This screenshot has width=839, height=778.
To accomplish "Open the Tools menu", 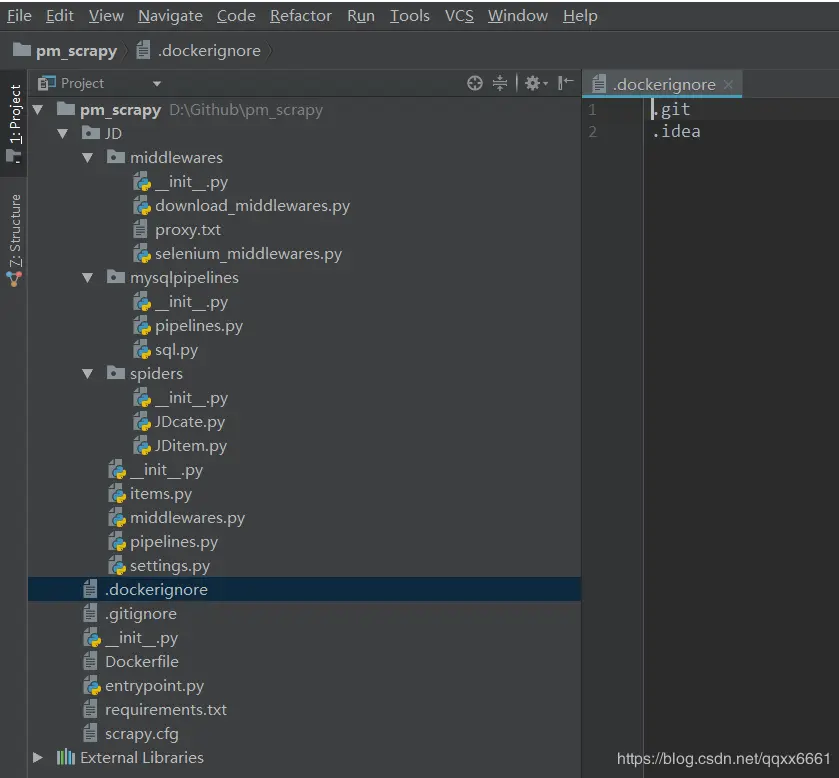I will [409, 16].
